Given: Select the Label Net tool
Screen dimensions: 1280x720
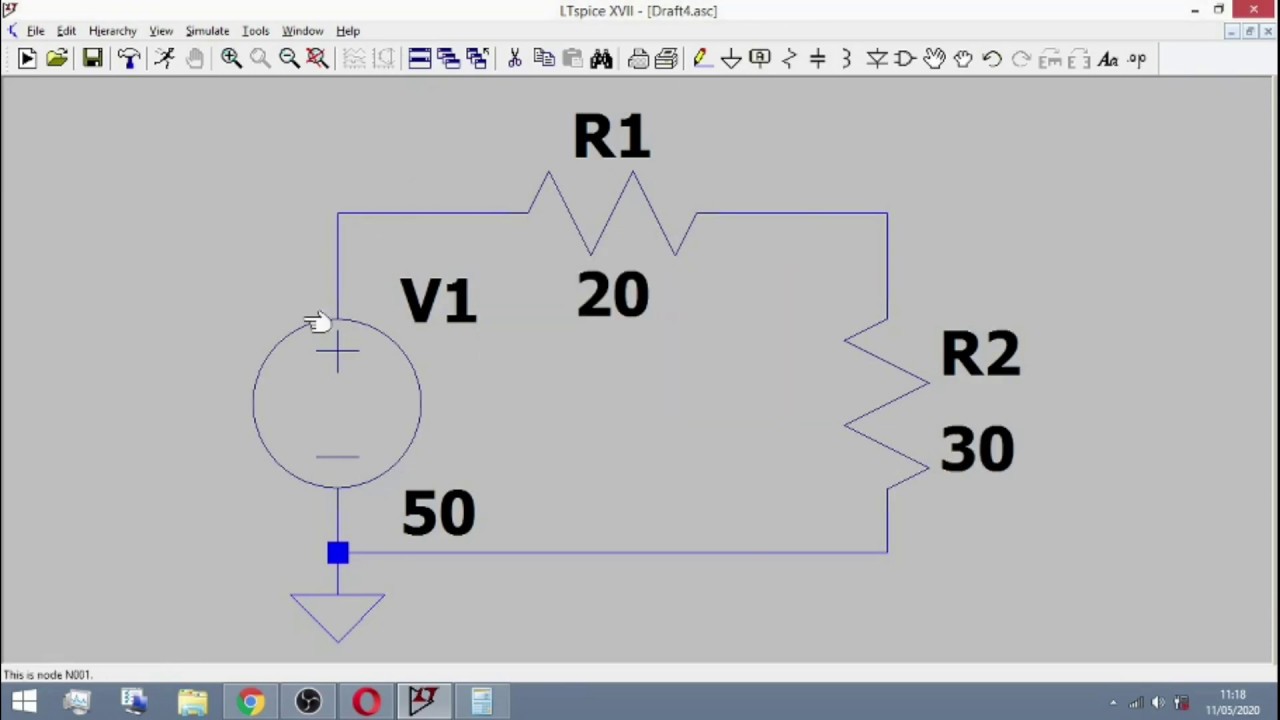Looking at the screenshot, I should (760, 59).
